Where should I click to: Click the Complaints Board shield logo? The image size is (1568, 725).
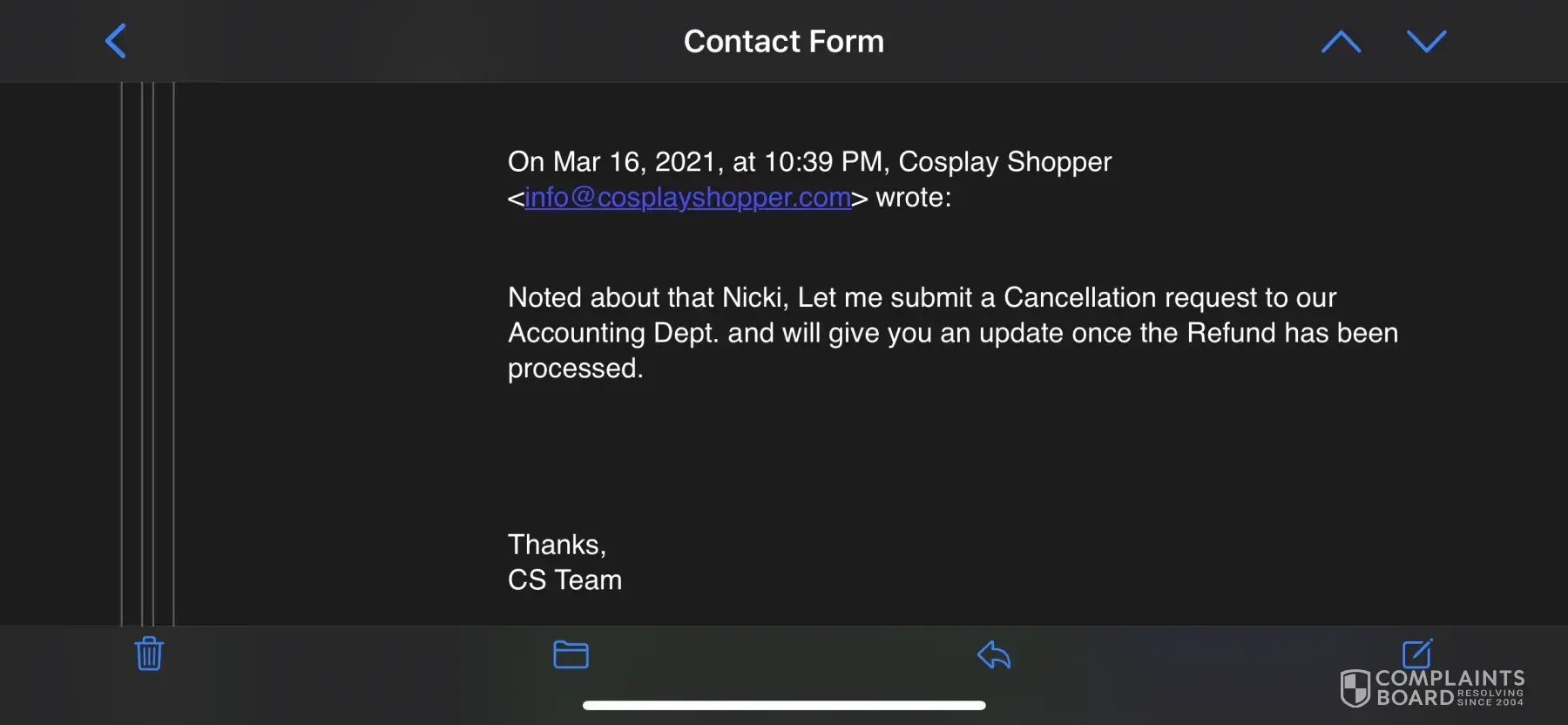1355,688
